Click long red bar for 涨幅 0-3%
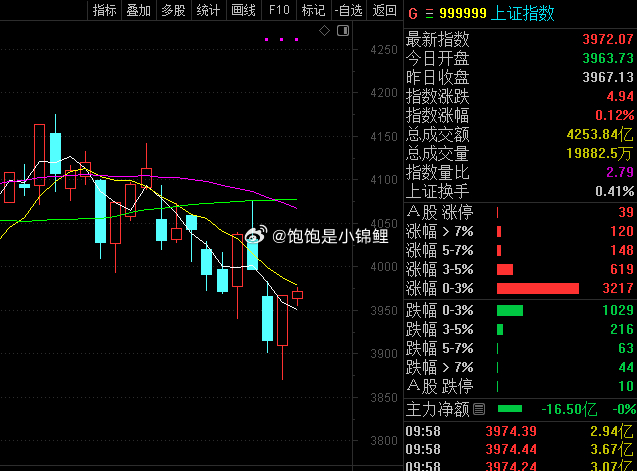 pyautogui.click(x=538, y=289)
